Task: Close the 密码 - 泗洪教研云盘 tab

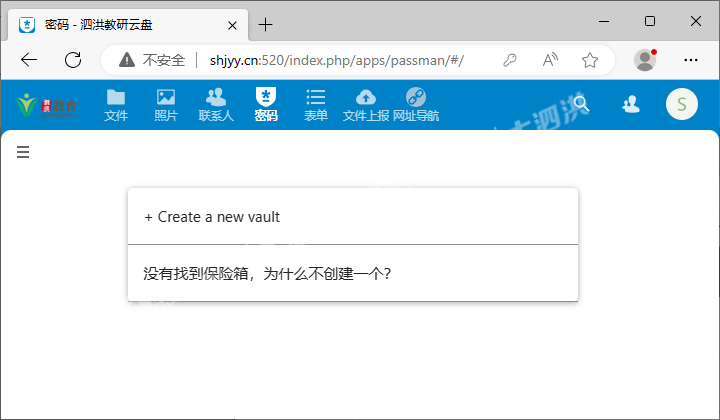Action: [x=232, y=26]
